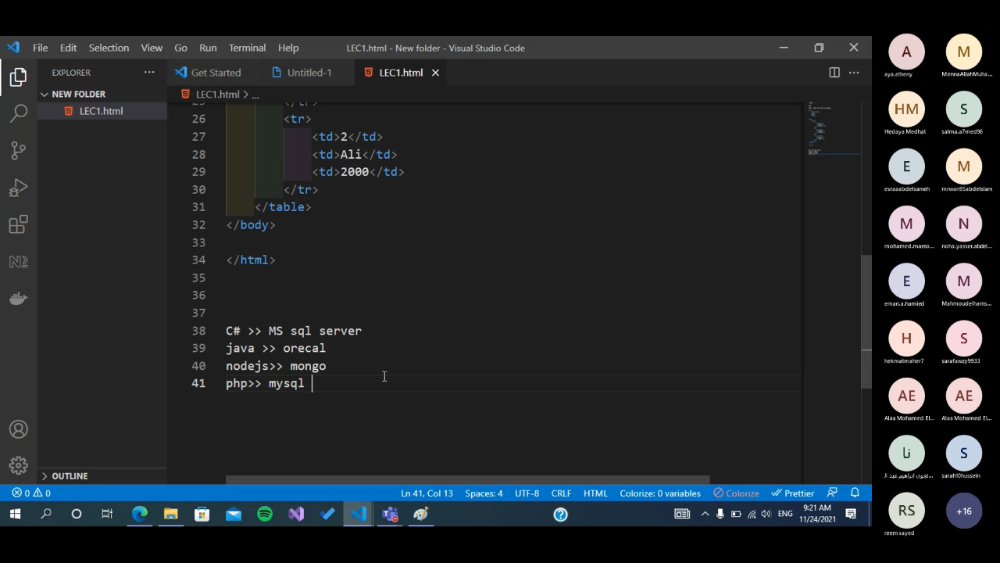Open Microsoft Teams from the taskbar
The height and width of the screenshot is (563, 1000).
[390, 514]
